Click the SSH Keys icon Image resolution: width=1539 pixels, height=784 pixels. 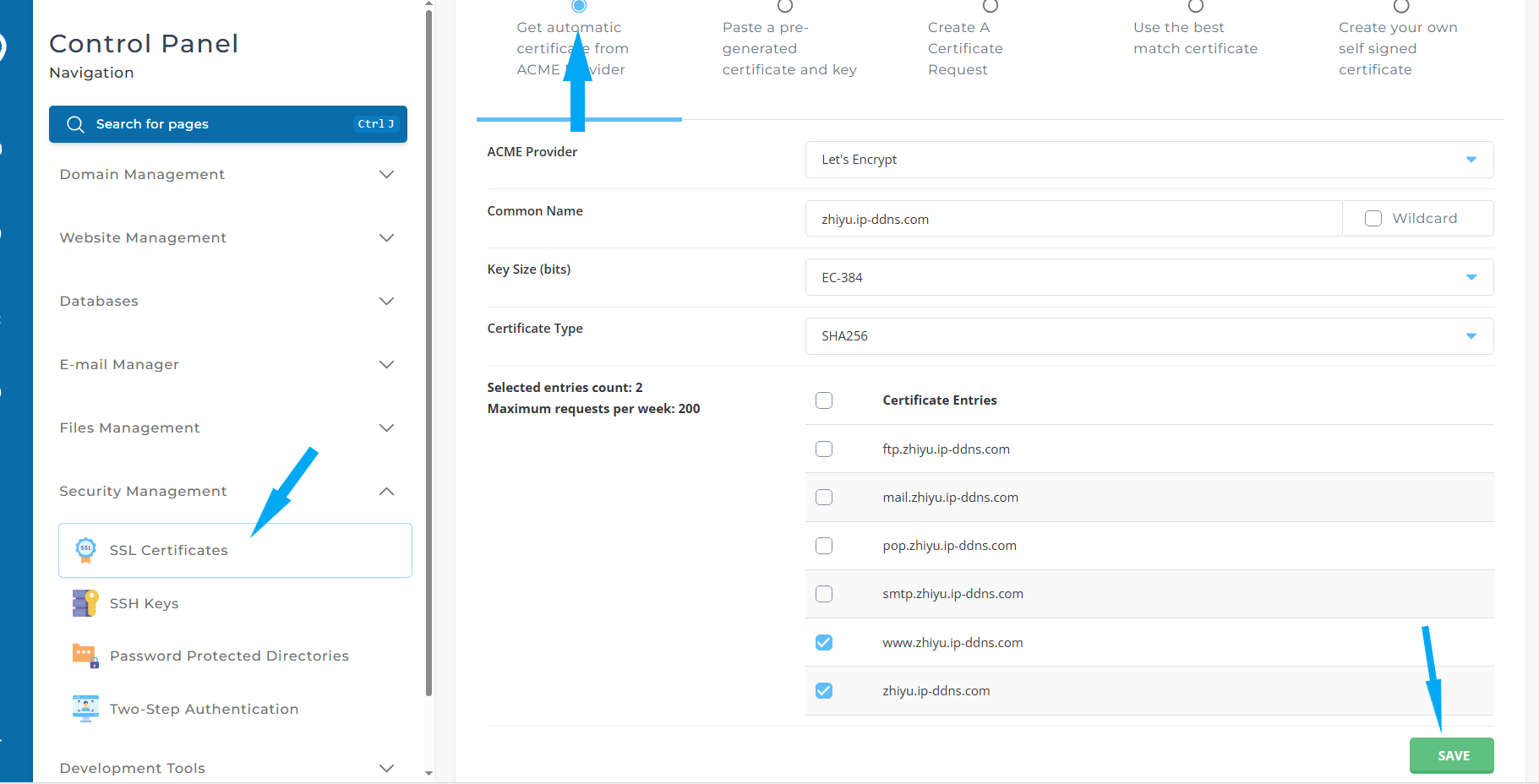click(x=85, y=603)
